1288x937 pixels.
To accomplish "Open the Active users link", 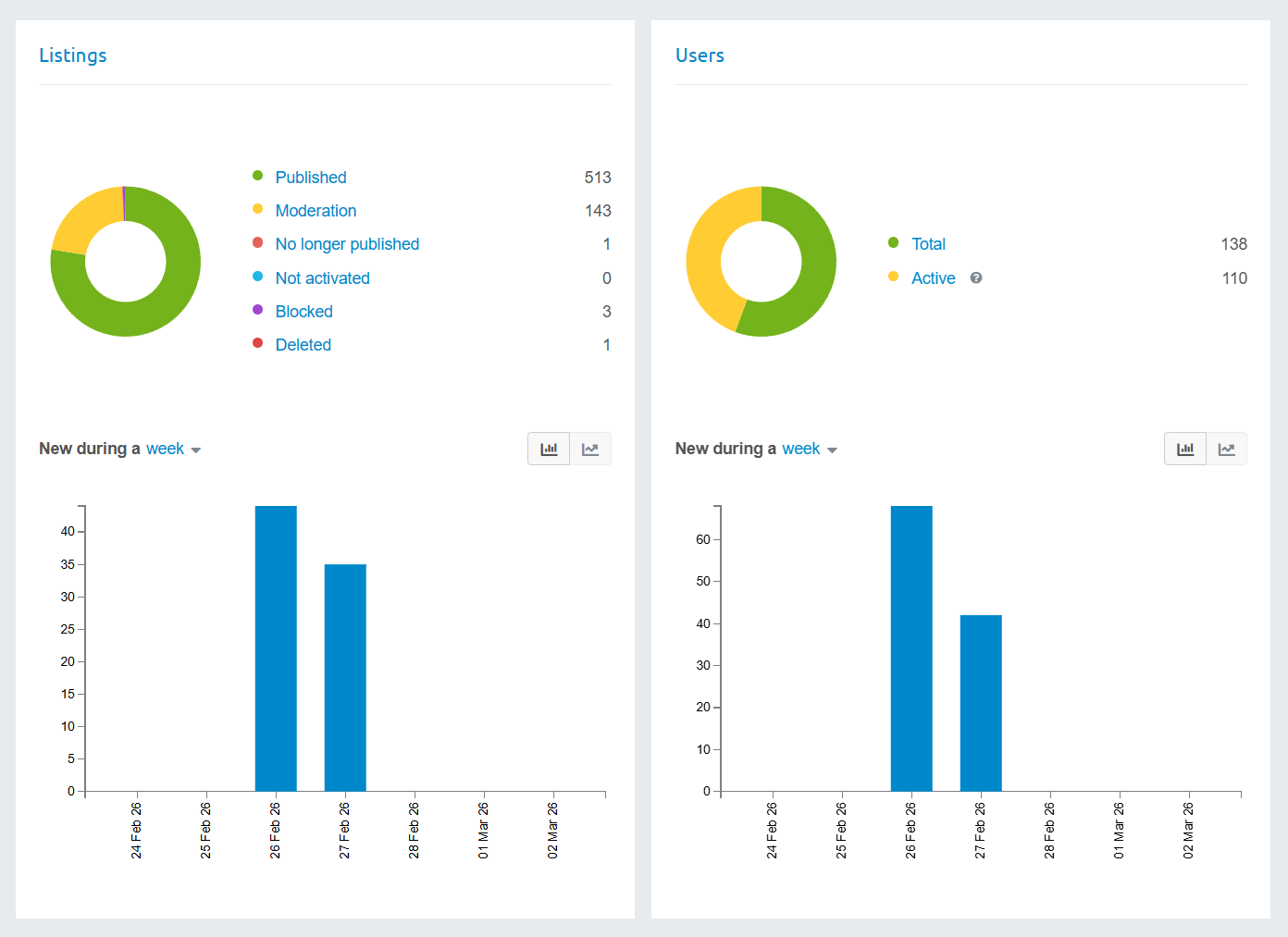I will click(933, 278).
